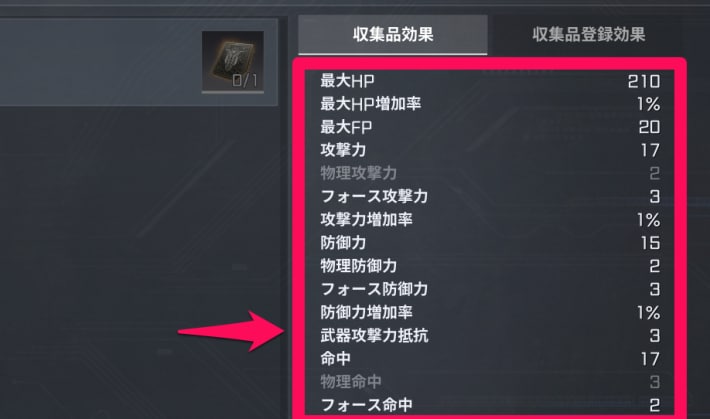Screen dimensions: 710x419
Task: Click the 最大FP stat entry
Action: click(x=489, y=127)
